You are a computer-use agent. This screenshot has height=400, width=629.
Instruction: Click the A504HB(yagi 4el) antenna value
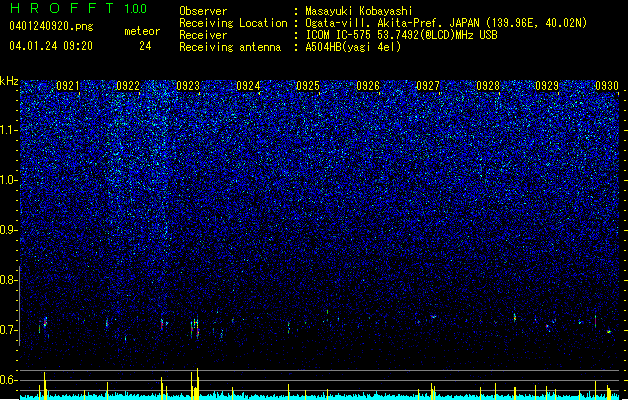click(x=353, y=47)
